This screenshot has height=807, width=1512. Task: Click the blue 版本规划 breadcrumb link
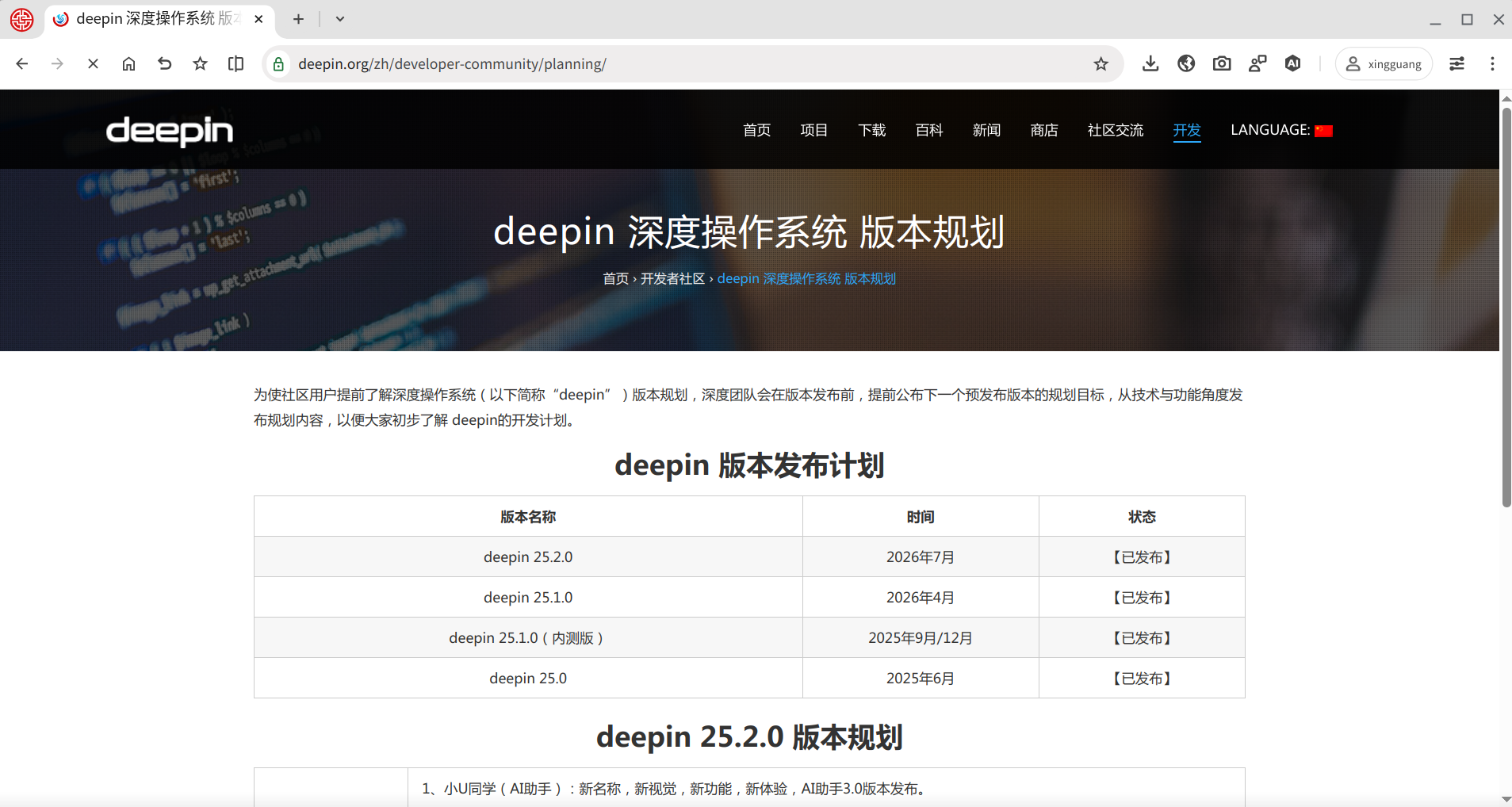(x=806, y=279)
